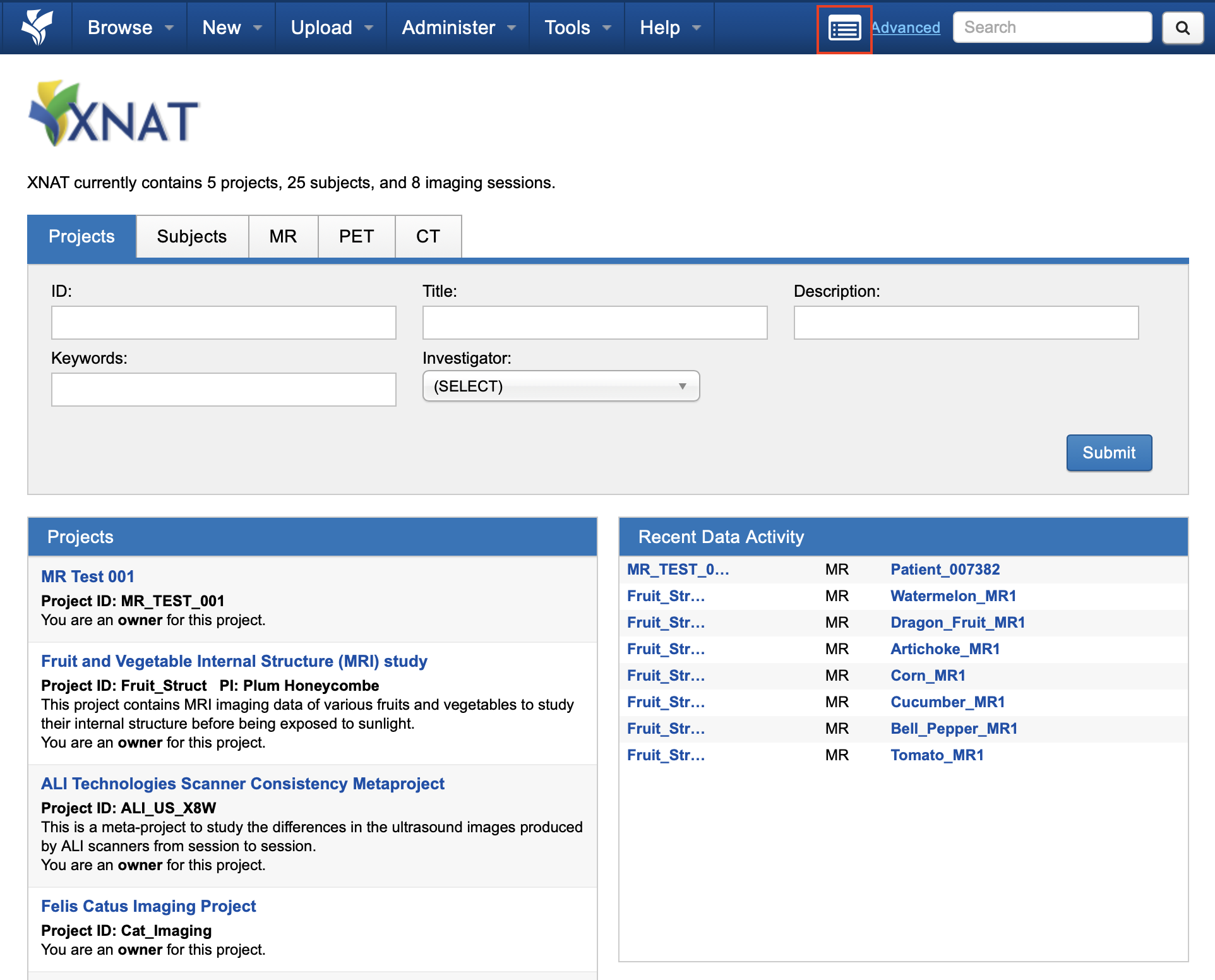Click the magnifying glass search button
This screenshot has width=1215, height=980.
coord(1182,28)
